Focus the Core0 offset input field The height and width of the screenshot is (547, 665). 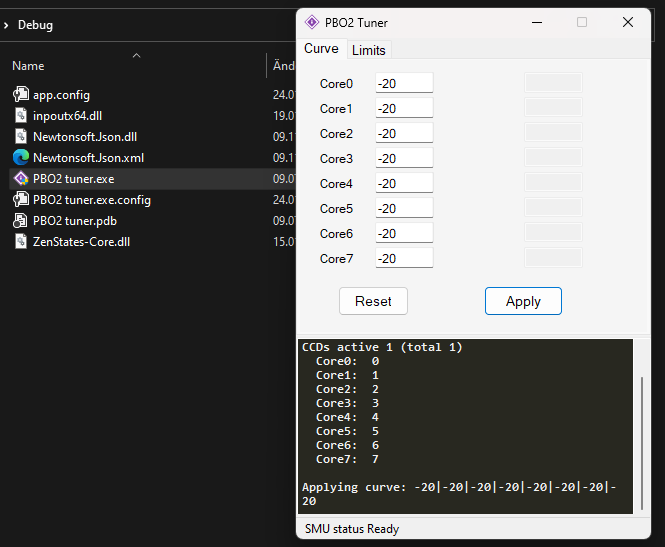404,83
